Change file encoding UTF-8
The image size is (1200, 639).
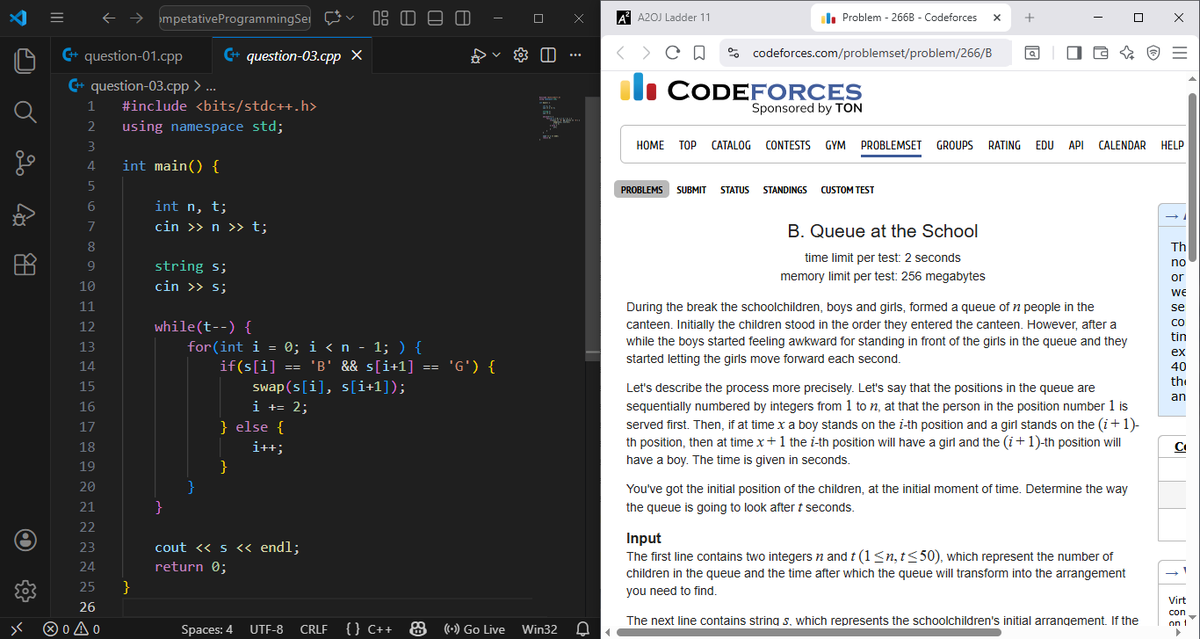coord(268,629)
